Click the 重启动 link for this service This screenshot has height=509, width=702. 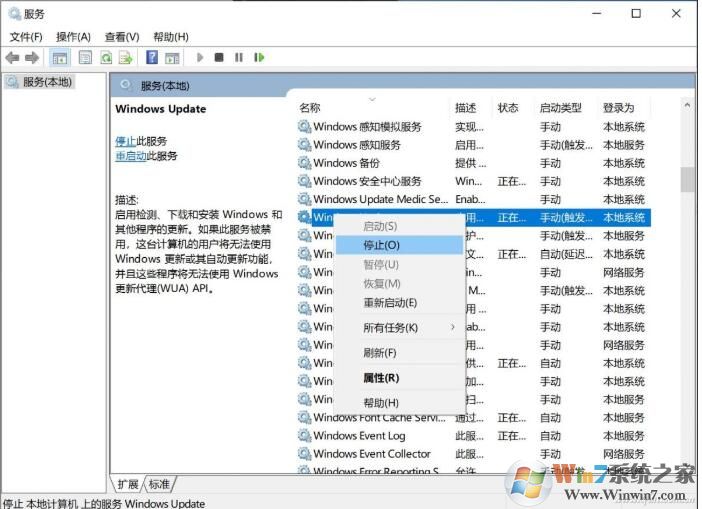click(x=131, y=156)
